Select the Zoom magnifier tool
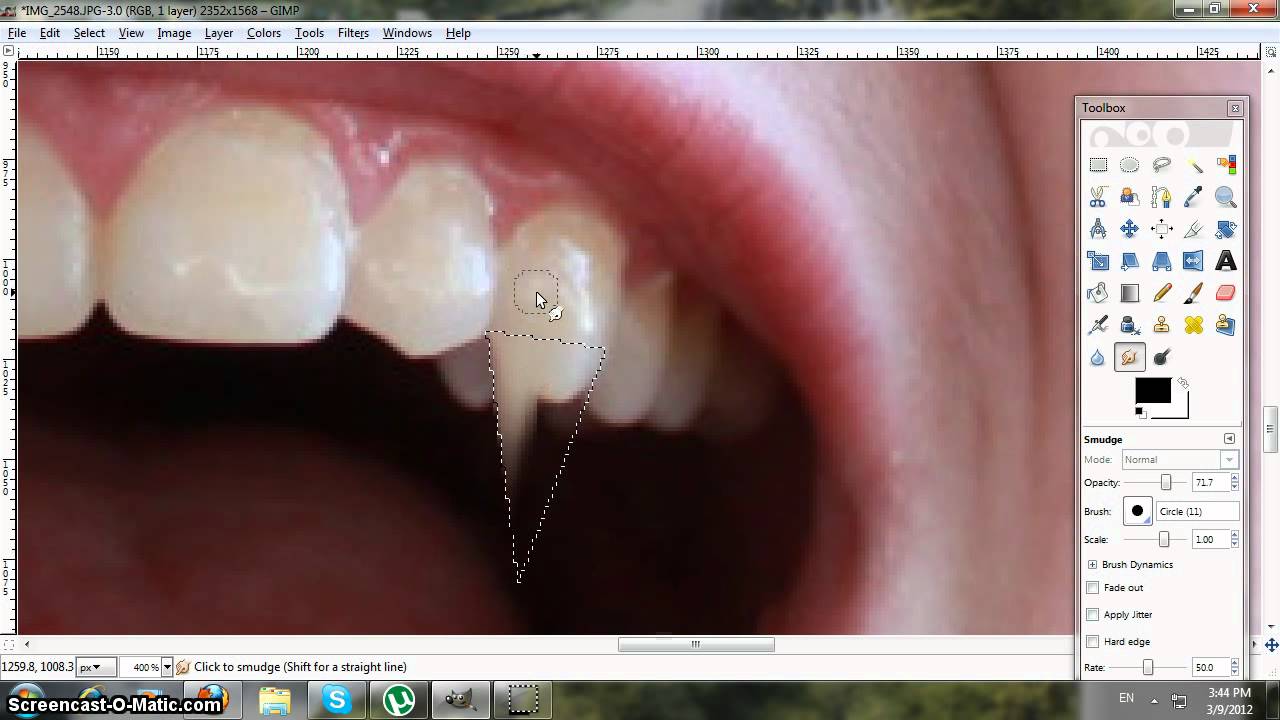This screenshot has width=1280, height=720. pyautogui.click(x=1225, y=198)
